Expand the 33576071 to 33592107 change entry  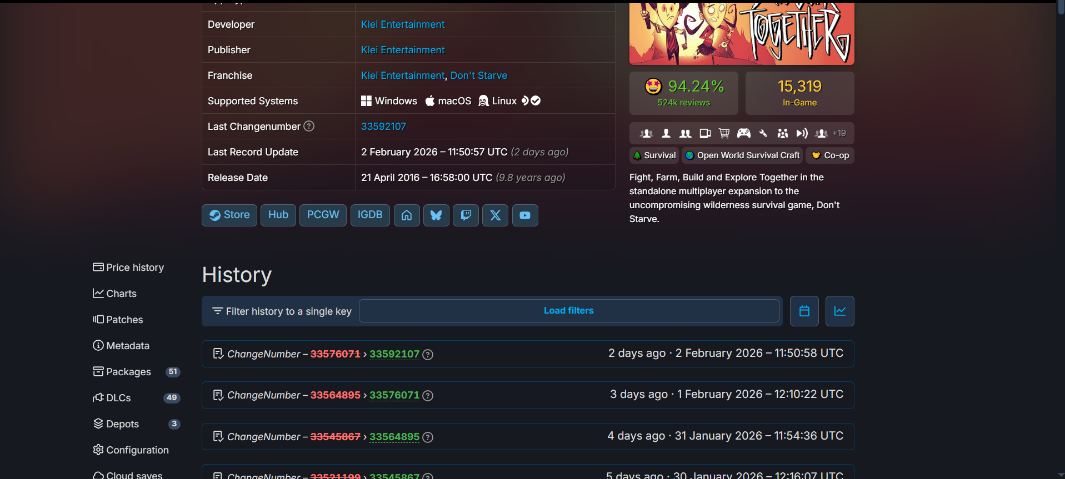528,354
